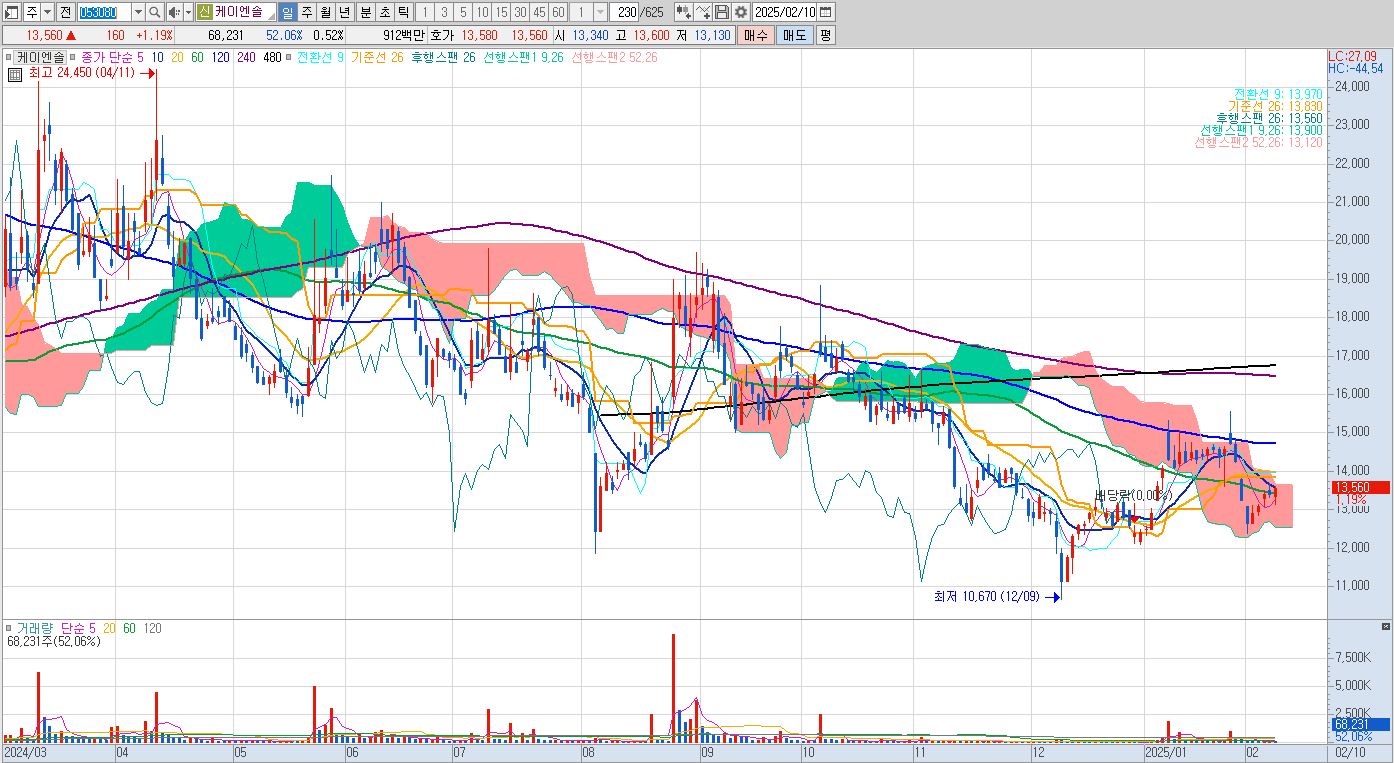
Task: Click the 케이엔솔 chart legend label
Action: pyautogui.click(x=41, y=57)
